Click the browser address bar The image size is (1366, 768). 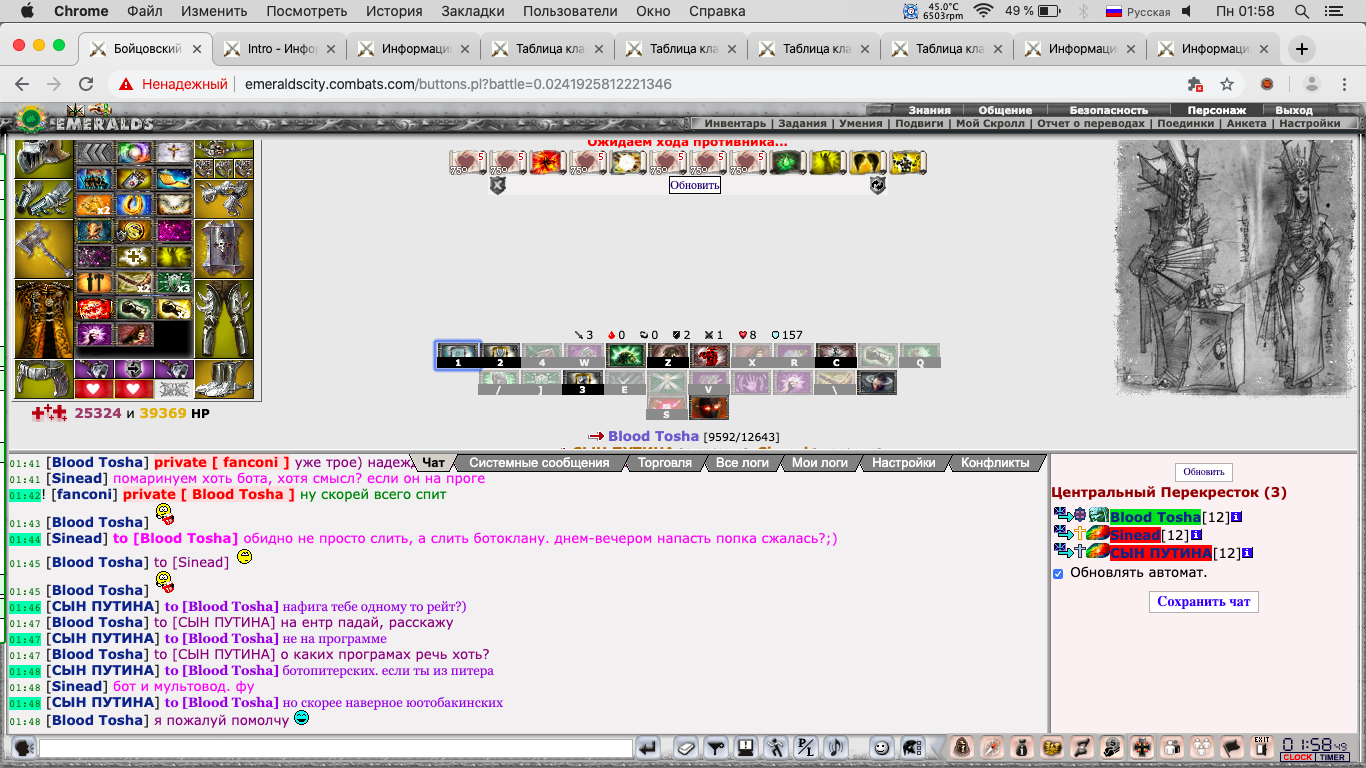pyautogui.click(x=640, y=85)
